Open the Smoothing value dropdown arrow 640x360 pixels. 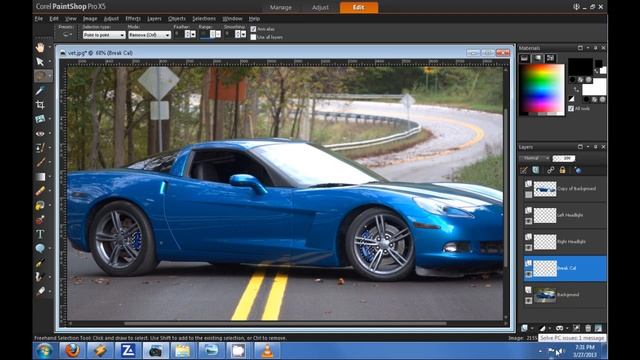(x=243, y=35)
